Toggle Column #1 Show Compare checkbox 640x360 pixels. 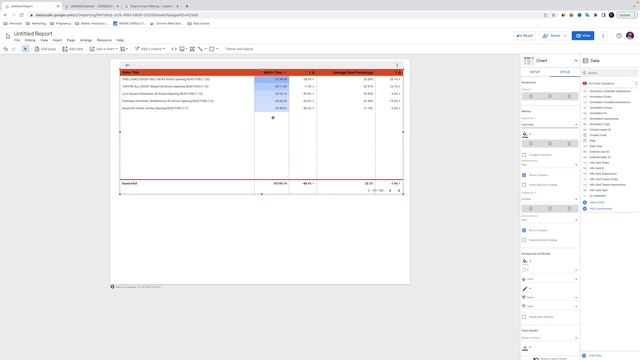[524, 175]
